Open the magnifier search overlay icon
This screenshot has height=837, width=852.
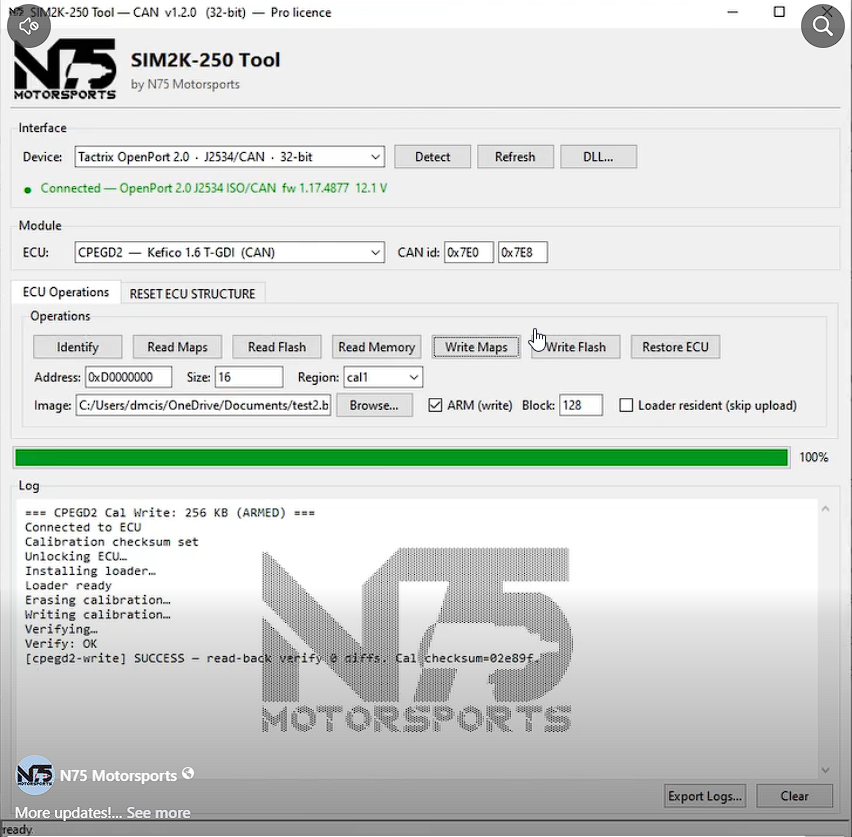click(x=823, y=26)
